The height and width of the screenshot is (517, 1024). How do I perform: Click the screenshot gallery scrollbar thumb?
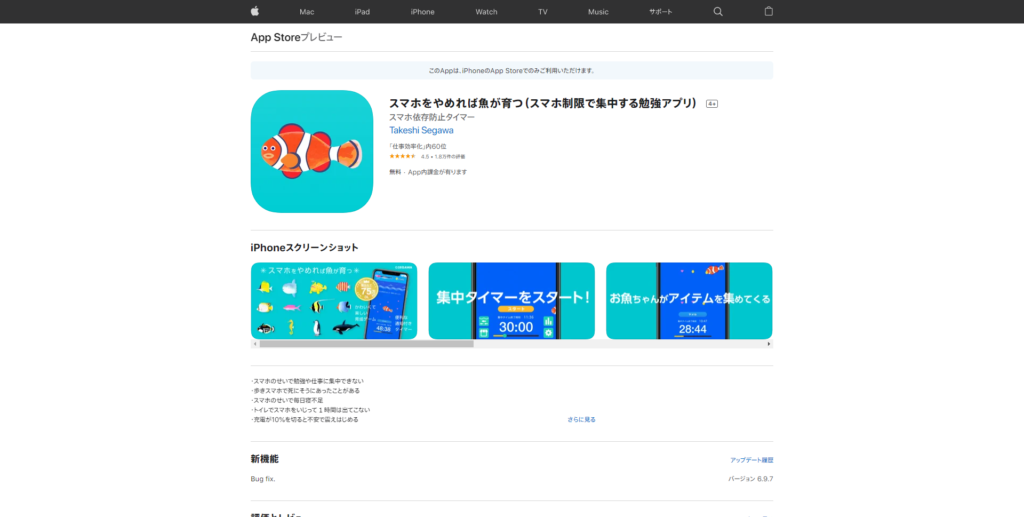(366, 344)
